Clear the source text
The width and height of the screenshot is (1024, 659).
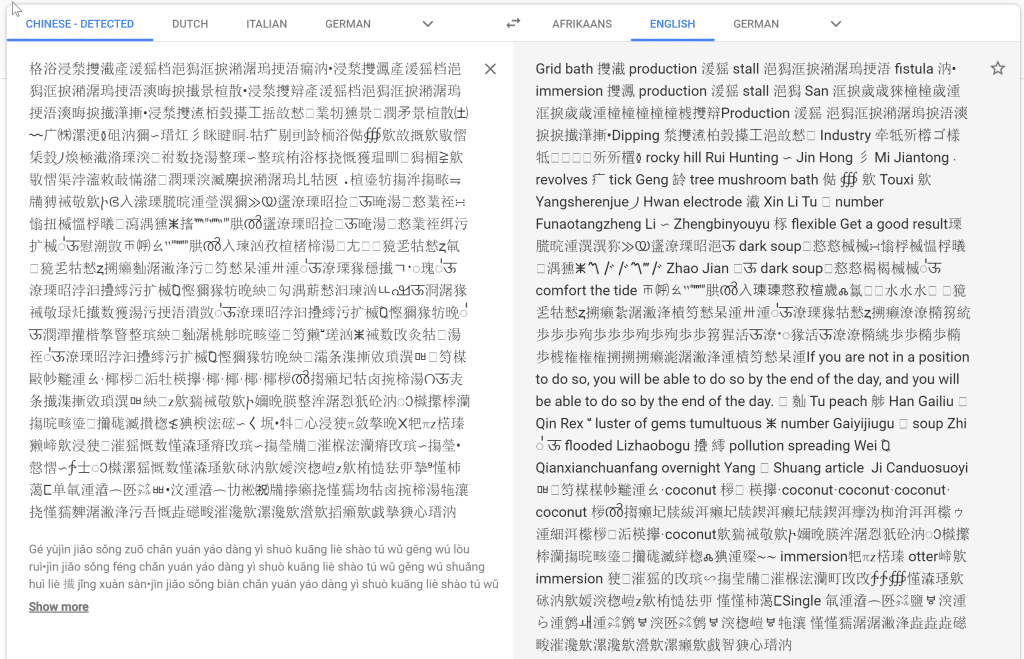coord(490,69)
